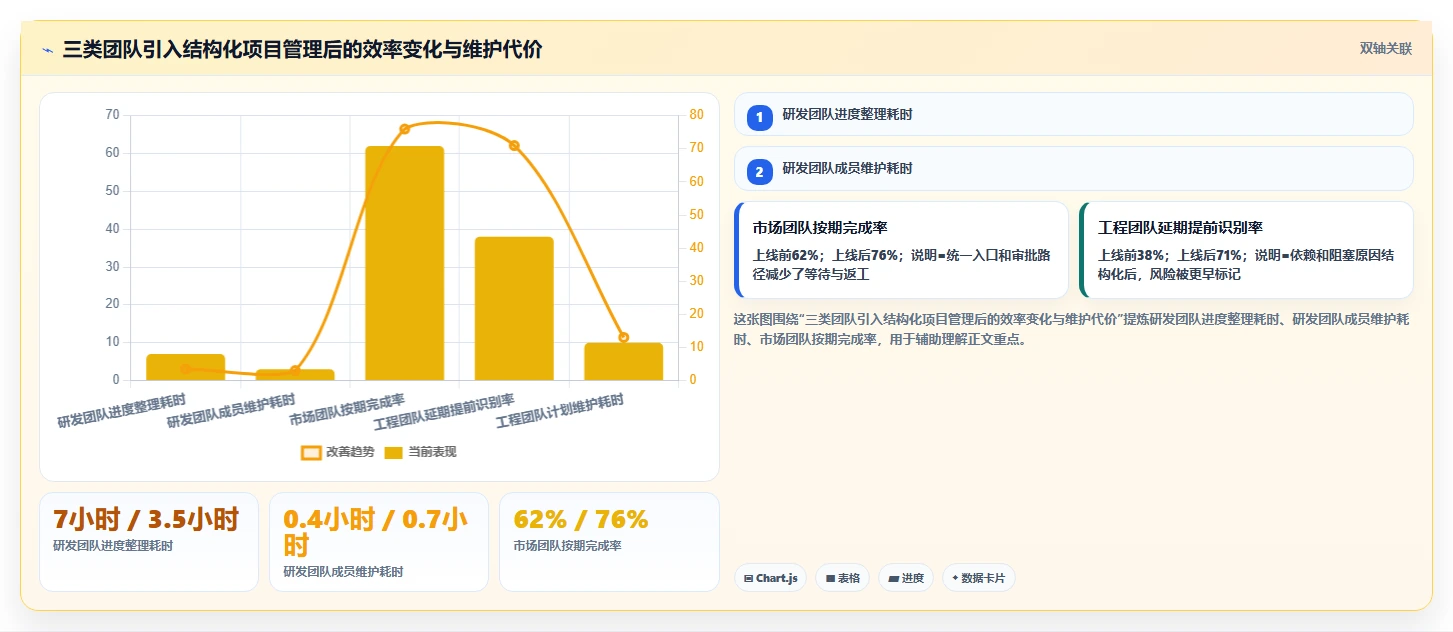Image resolution: width=1453 pixels, height=632 pixels.
Task: Click the Chart.js tag
Action: pyautogui.click(x=770, y=578)
